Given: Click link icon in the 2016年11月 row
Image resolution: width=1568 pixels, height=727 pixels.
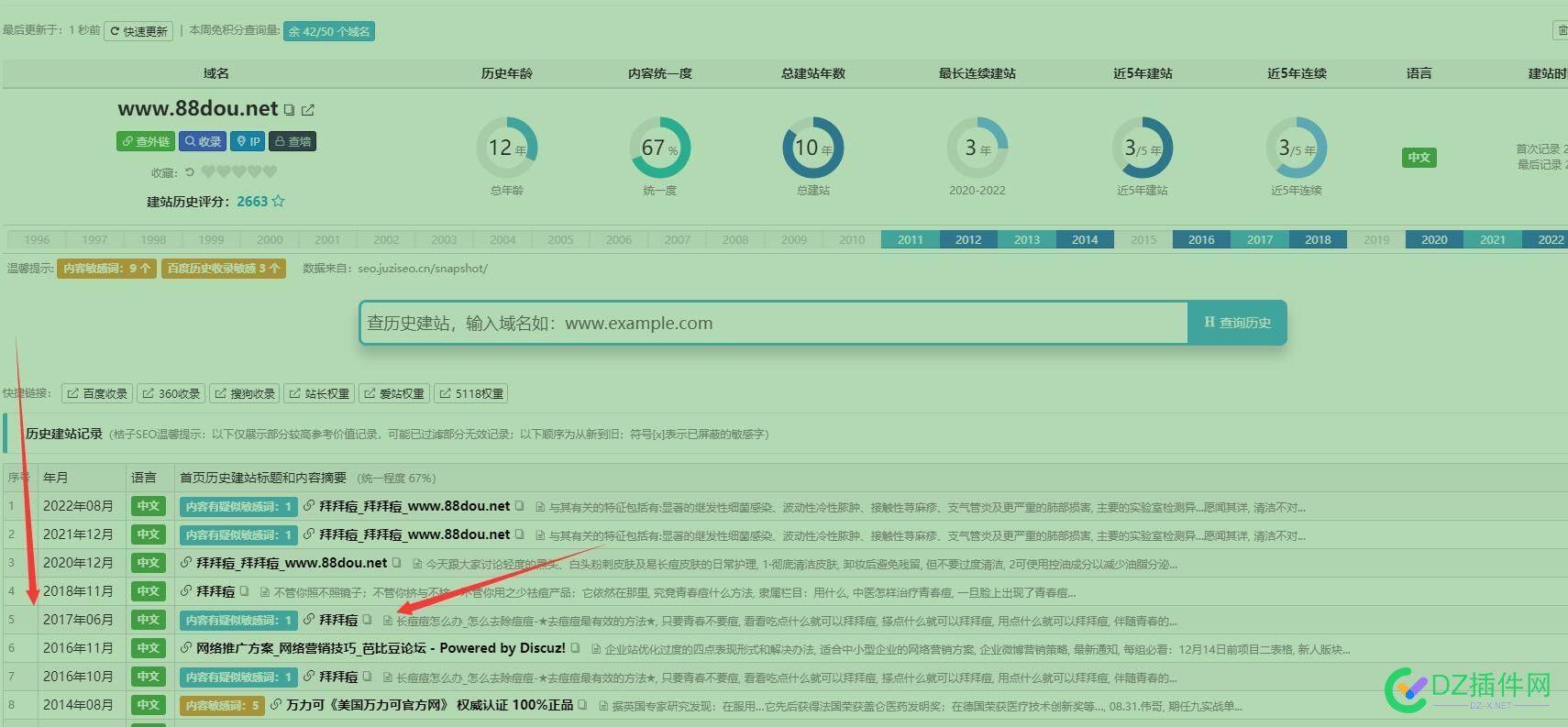Looking at the screenshot, I should [186, 648].
